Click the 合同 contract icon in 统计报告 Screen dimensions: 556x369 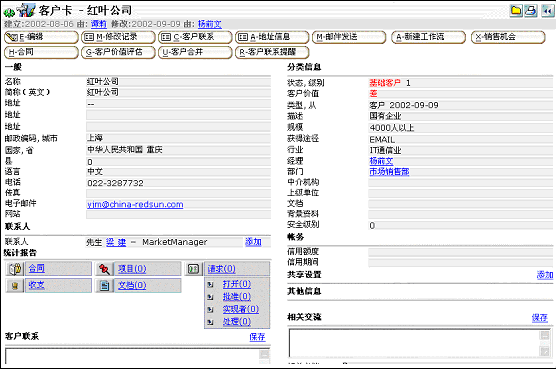(15, 269)
